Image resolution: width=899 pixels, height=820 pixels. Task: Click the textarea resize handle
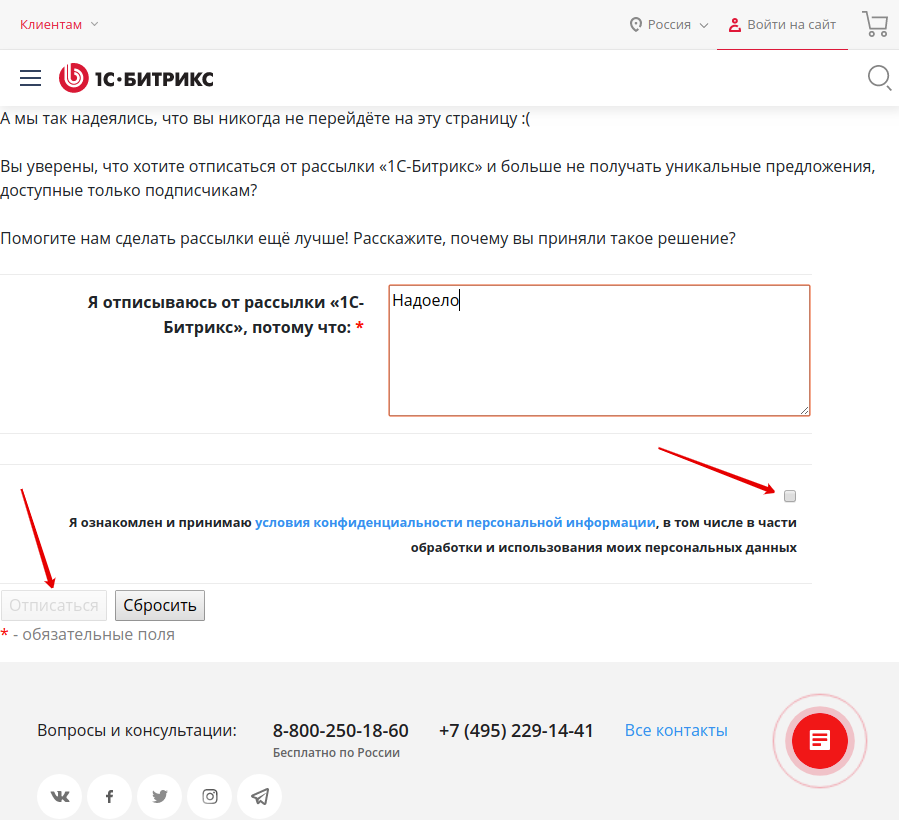click(804, 410)
